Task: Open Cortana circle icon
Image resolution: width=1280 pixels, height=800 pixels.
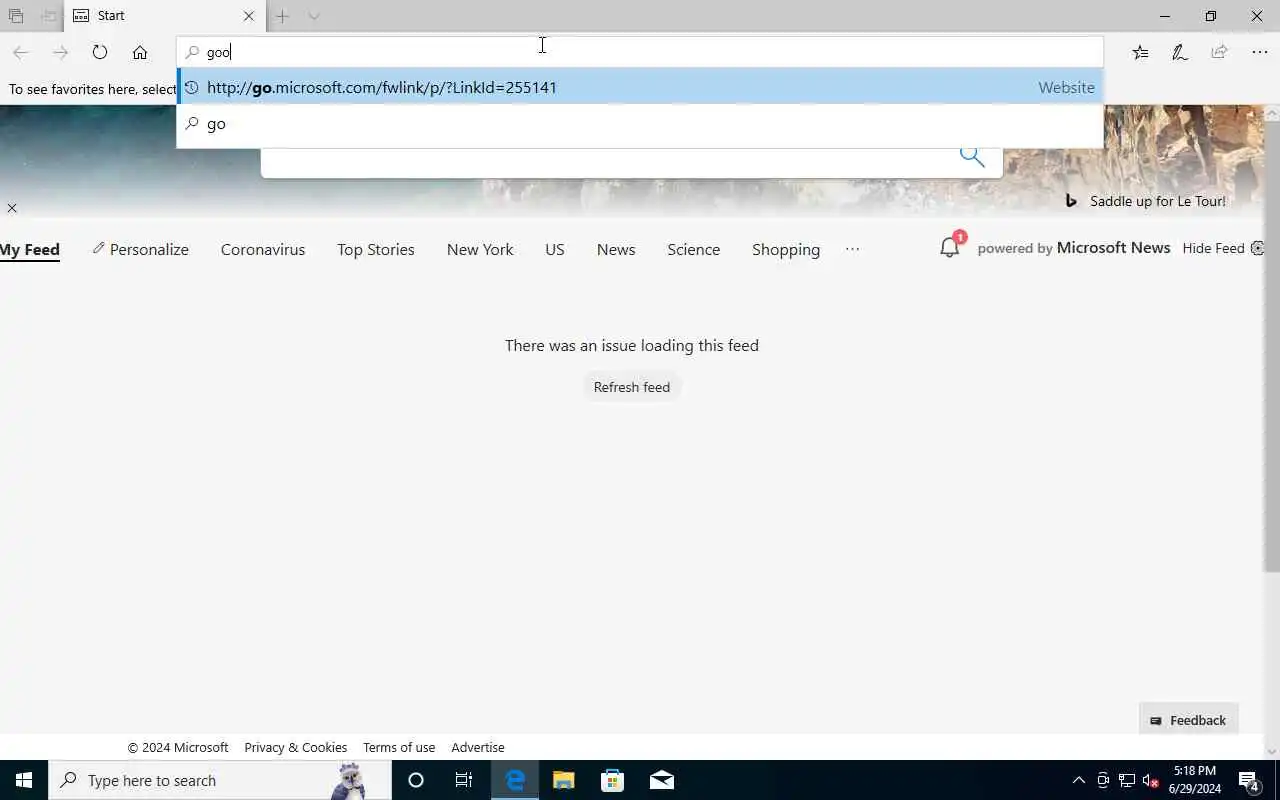Action: click(416, 780)
